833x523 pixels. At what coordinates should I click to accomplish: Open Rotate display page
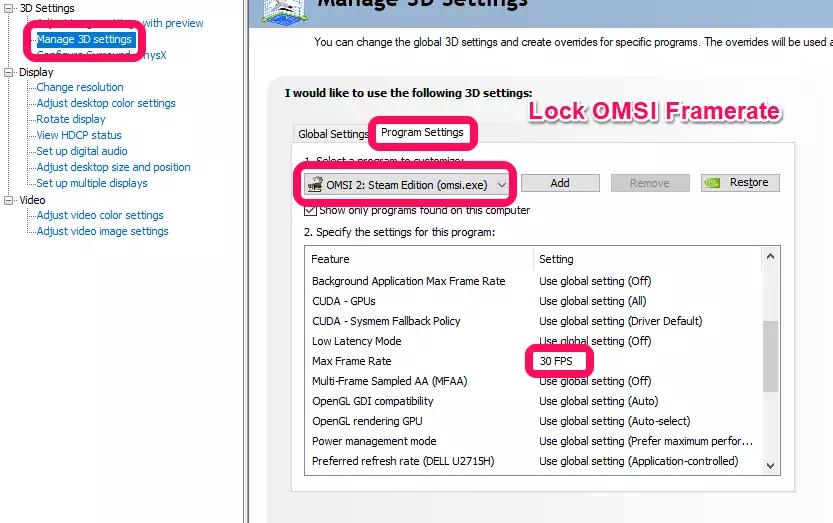click(x=71, y=119)
